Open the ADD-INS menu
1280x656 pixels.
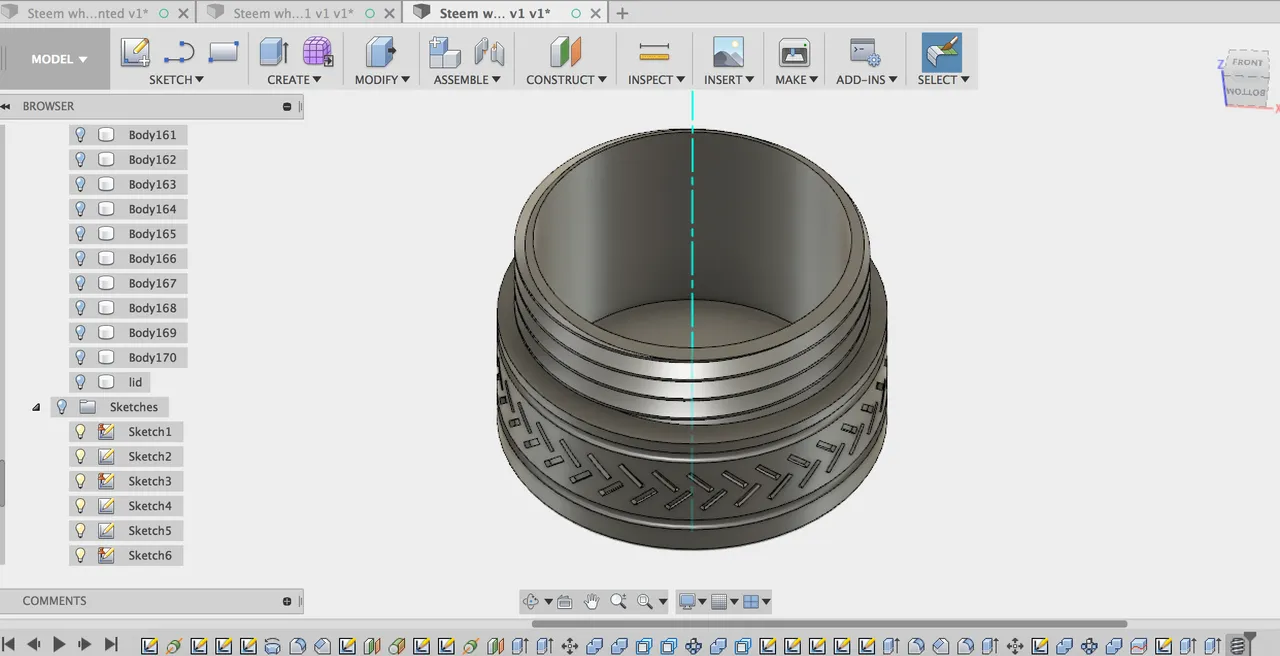point(867,80)
